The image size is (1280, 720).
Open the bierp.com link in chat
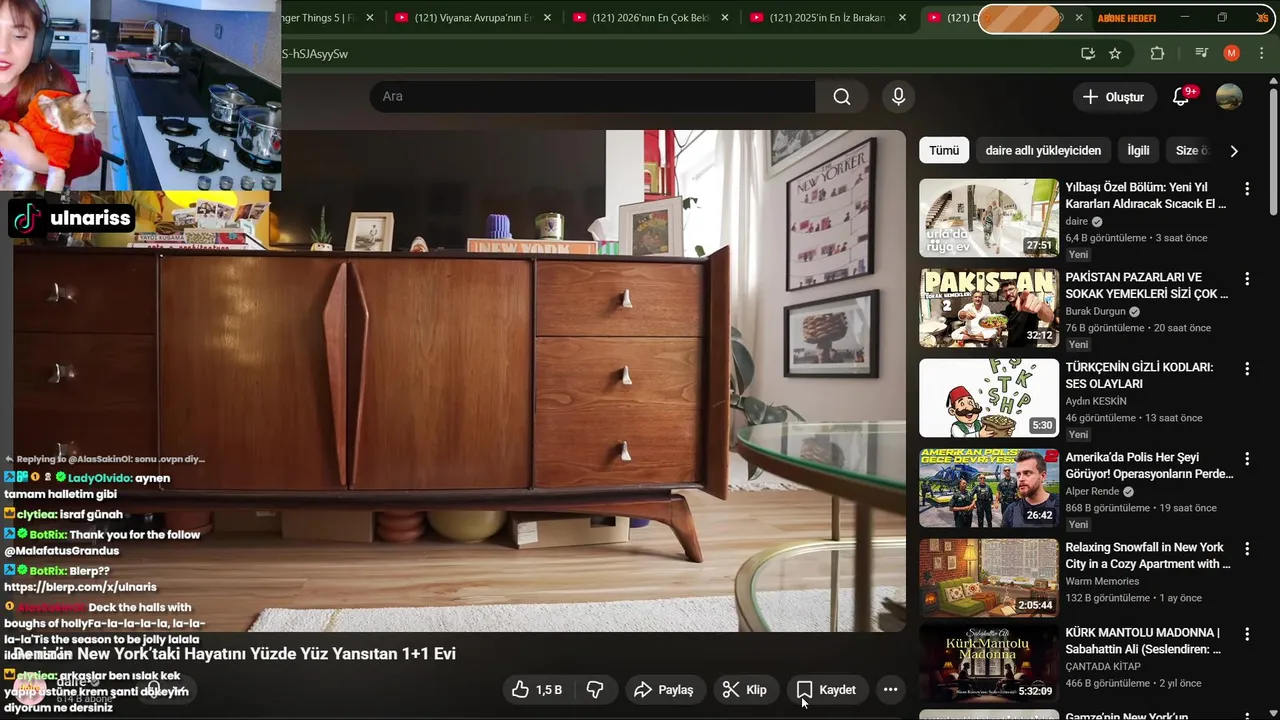point(80,587)
